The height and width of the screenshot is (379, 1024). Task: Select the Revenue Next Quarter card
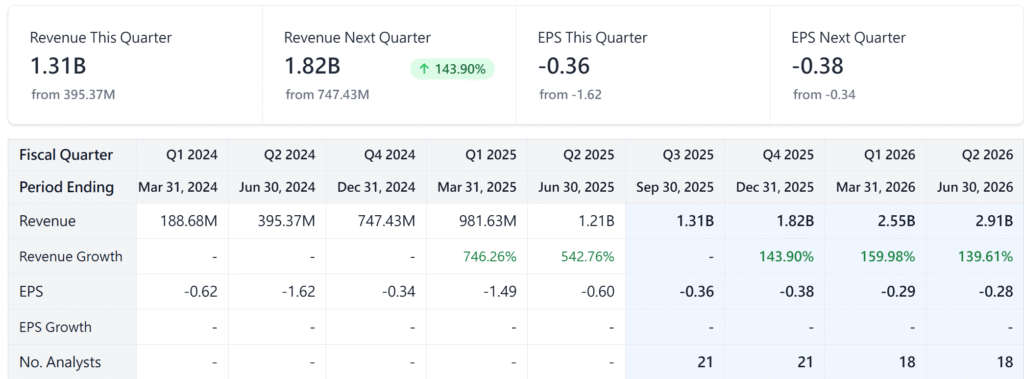[389, 65]
